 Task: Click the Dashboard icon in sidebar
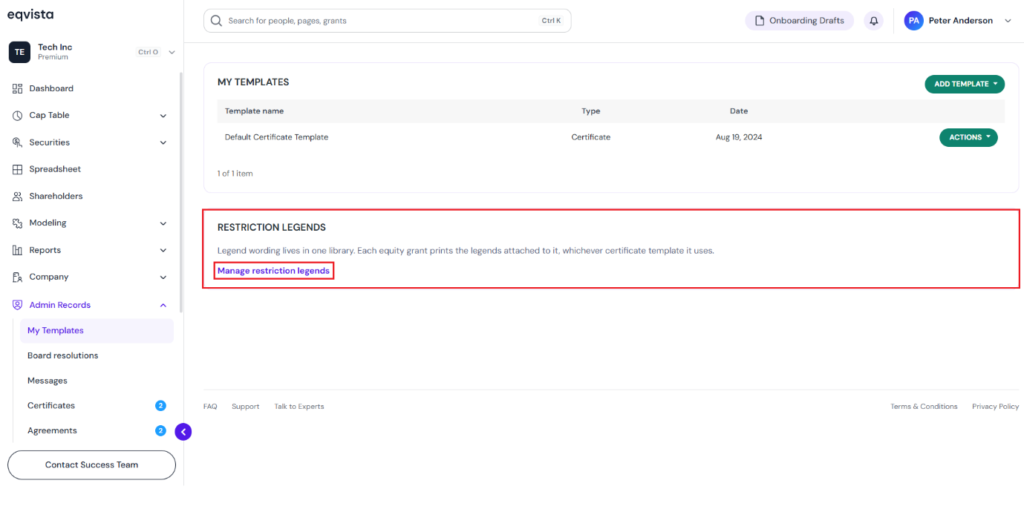click(x=18, y=88)
